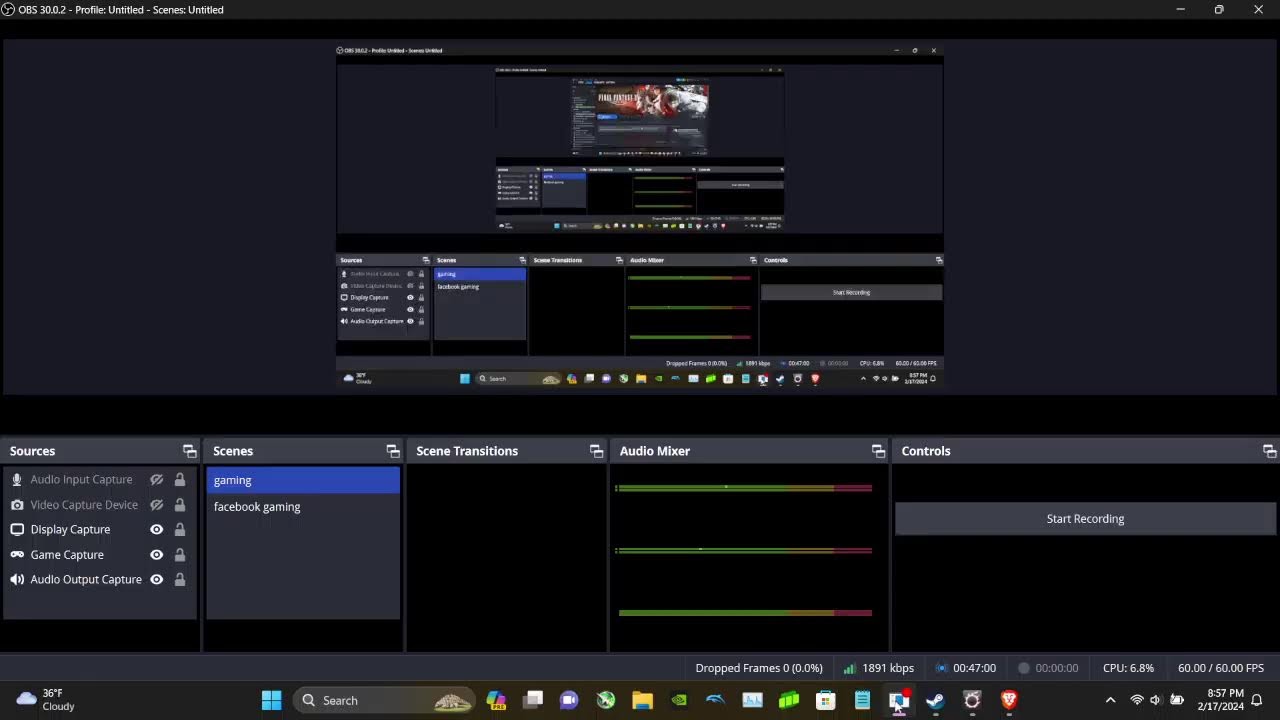Click the monitor icon of Display Capture
This screenshot has height=720, width=1280.
17,530
